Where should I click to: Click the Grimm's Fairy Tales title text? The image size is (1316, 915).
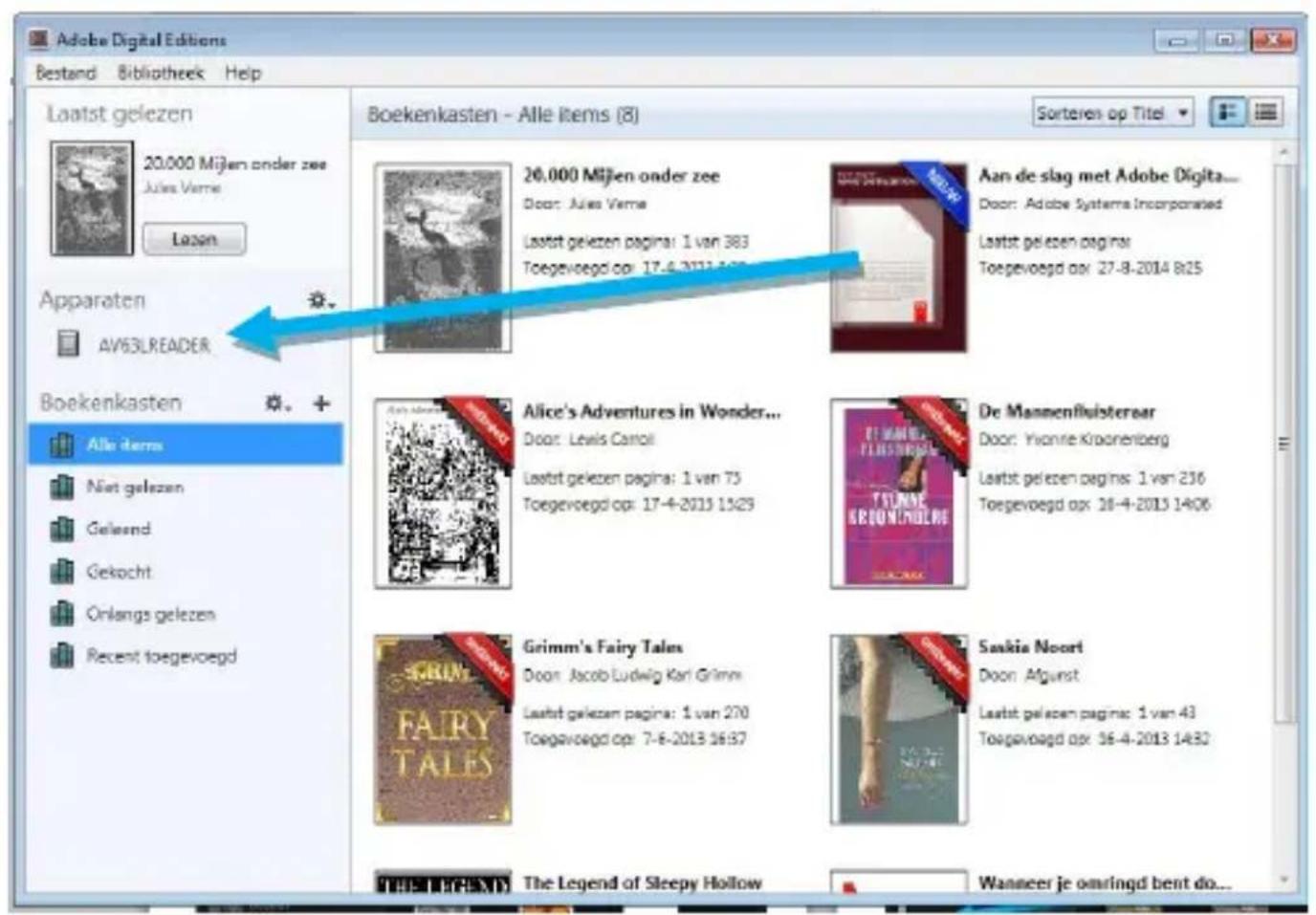click(603, 647)
